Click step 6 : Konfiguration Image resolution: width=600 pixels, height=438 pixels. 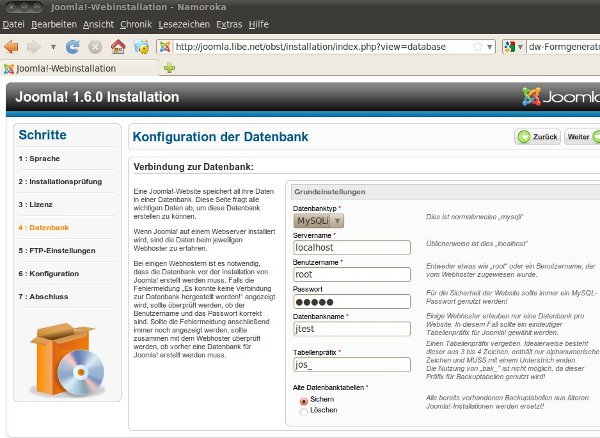coord(49,274)
